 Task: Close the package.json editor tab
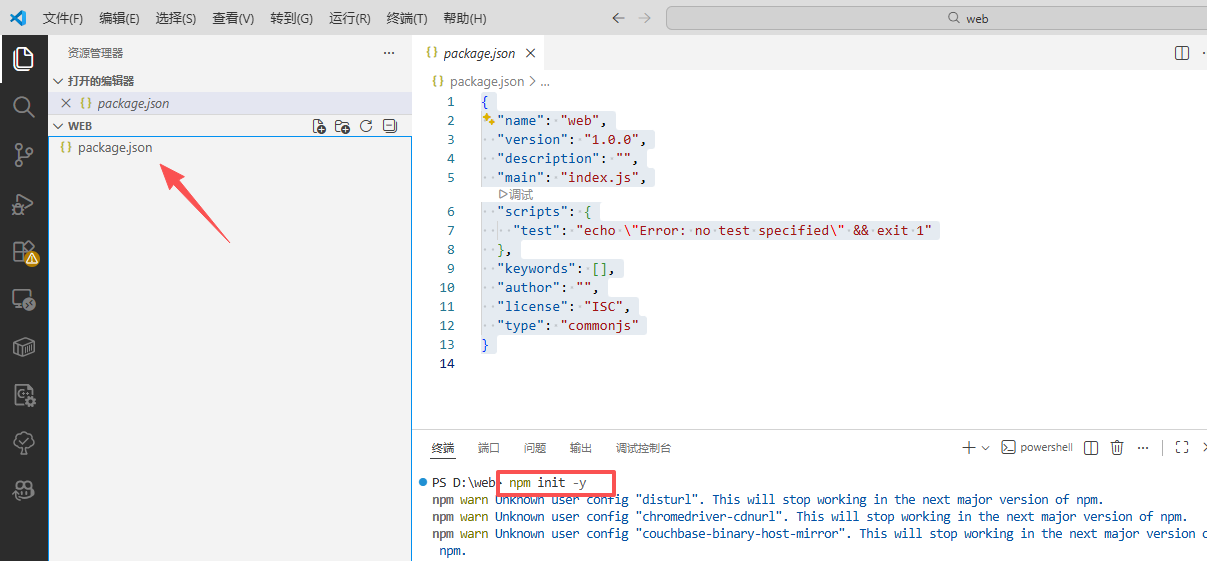pos(531,54)
